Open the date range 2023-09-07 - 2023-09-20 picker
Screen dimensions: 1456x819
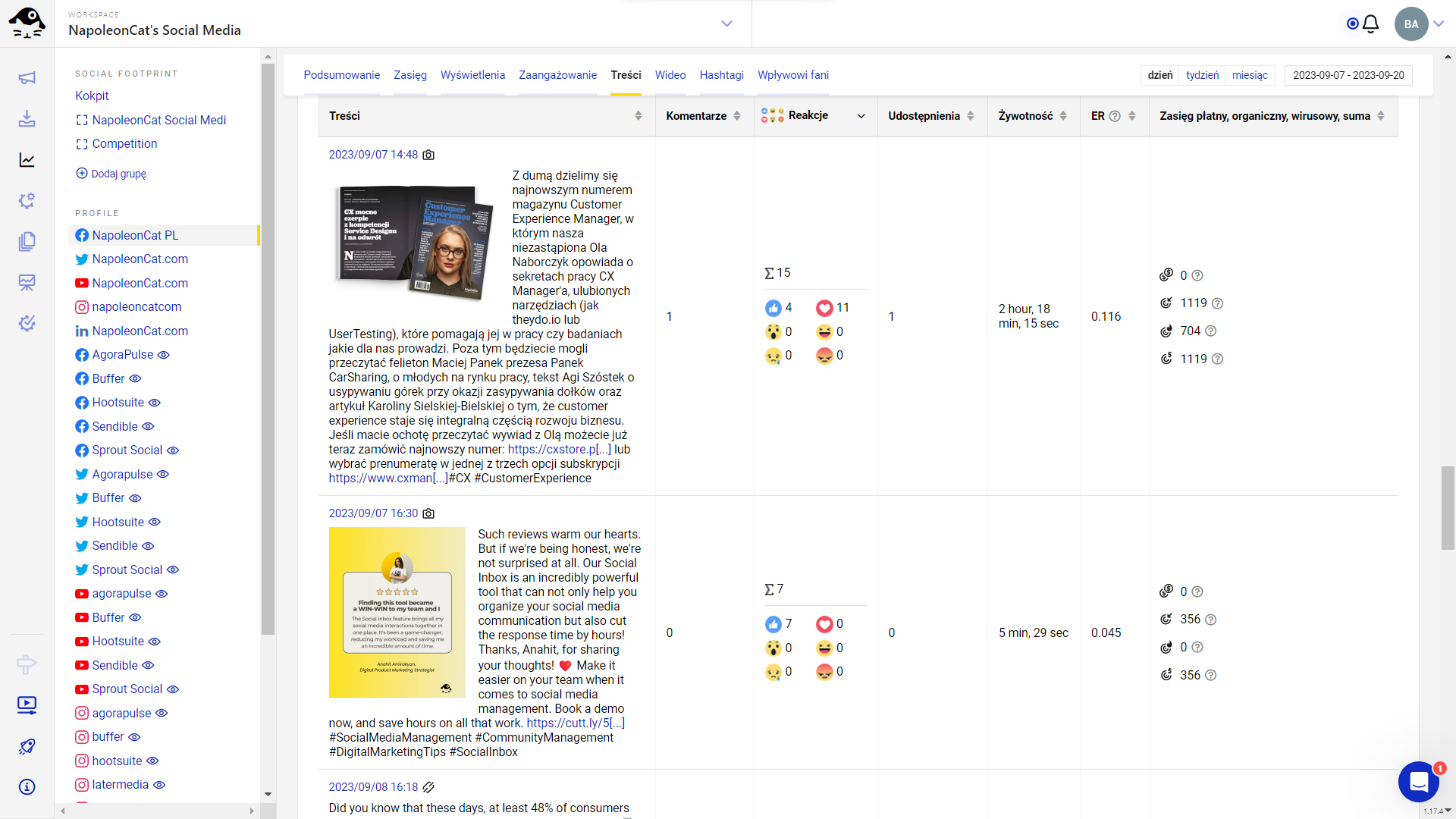point(1348,75)
